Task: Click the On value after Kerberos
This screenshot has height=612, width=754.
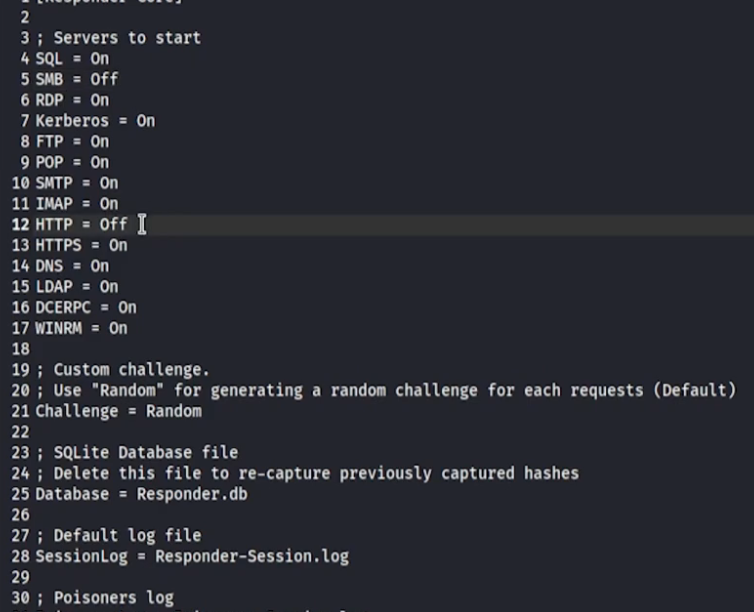Action: pyautogui.click(x=145, y=121)
